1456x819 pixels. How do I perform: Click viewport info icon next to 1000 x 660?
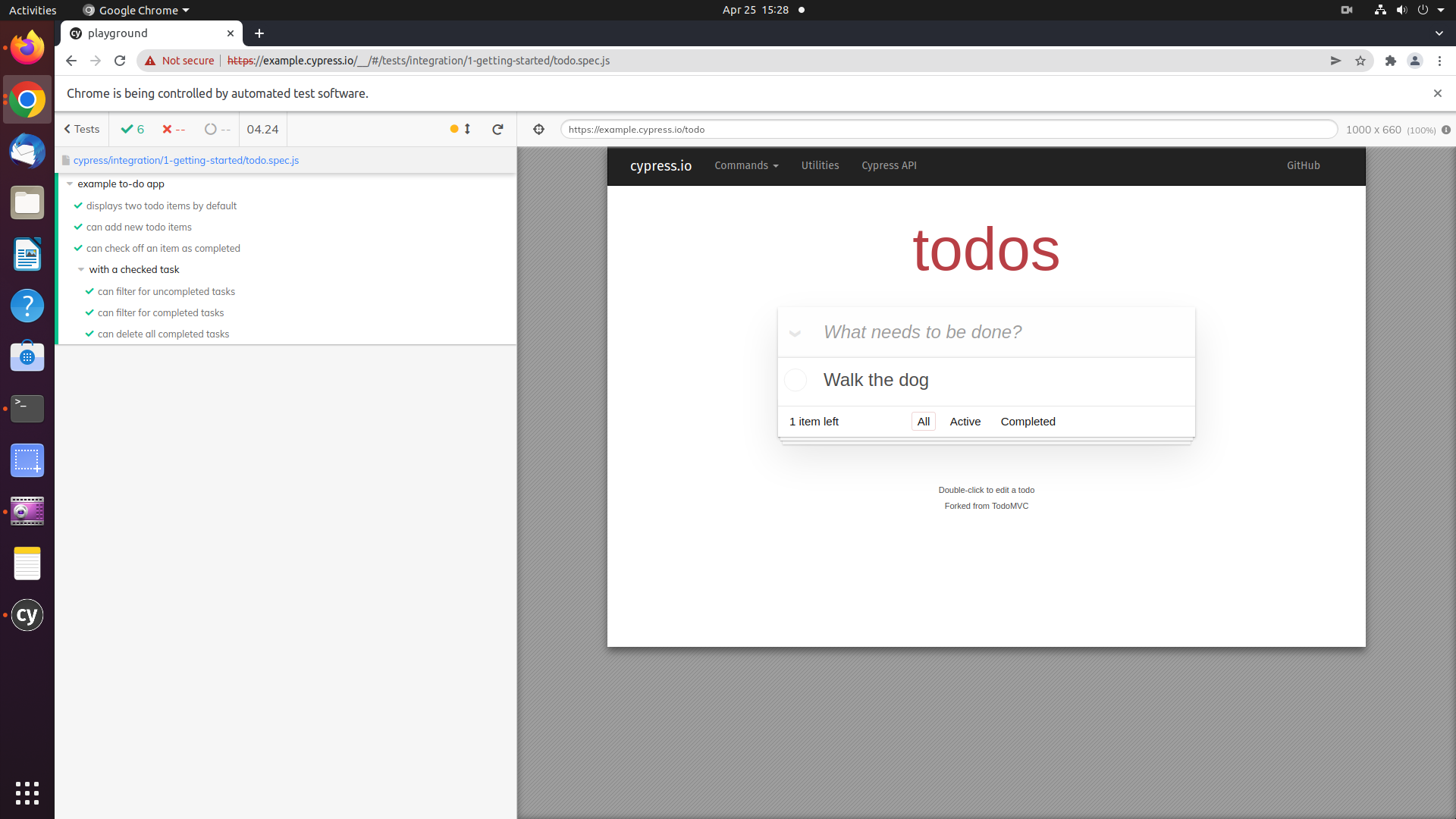[x=1446, y=130]
